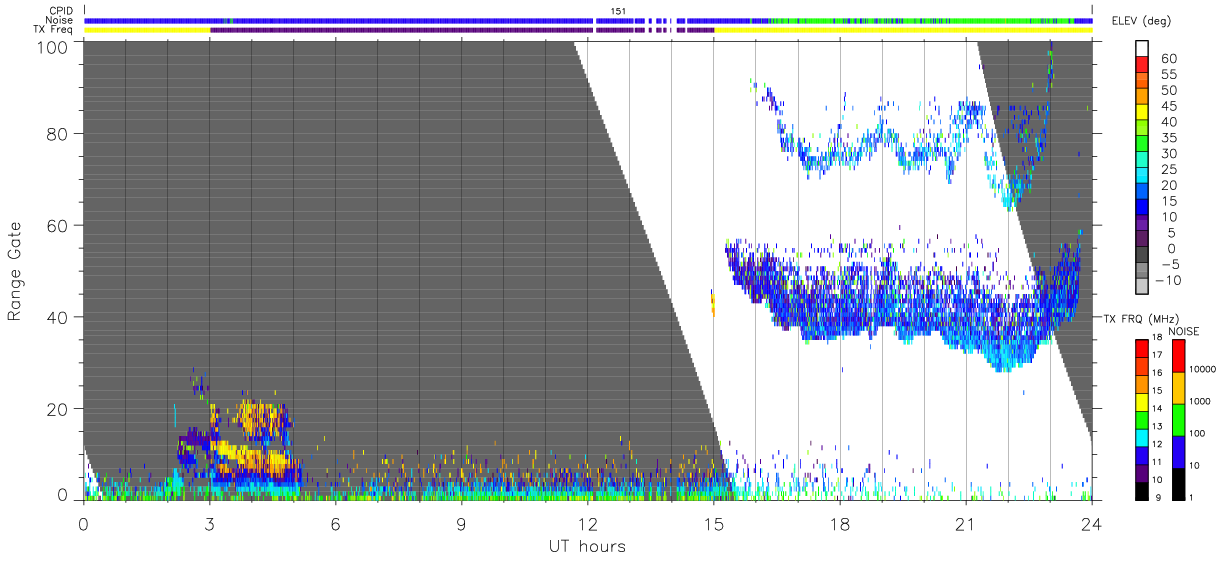Pick the green swatch in the NOISE color bar
The image size is (1228, 567).
tap(1179, 420)
